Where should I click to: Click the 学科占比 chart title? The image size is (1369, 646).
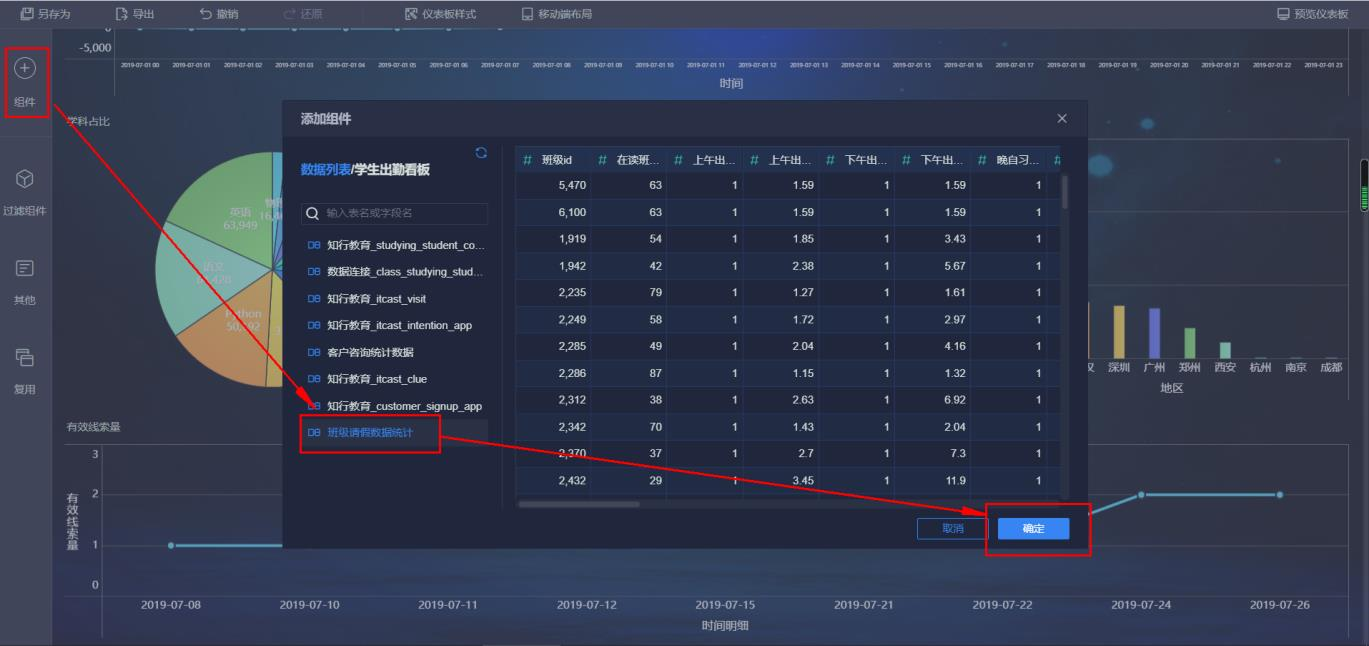click(88, 121)
